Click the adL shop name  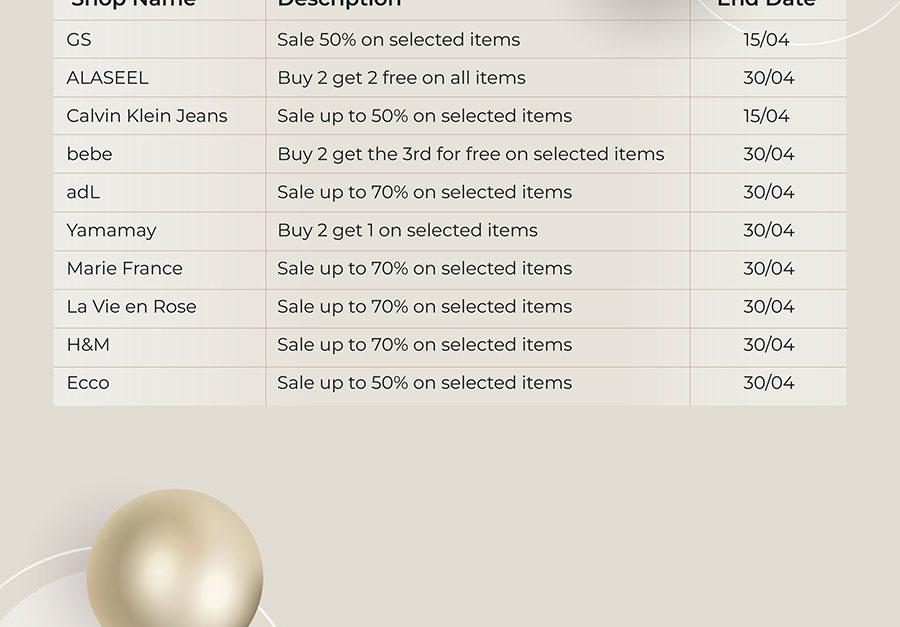coord(83,192)
